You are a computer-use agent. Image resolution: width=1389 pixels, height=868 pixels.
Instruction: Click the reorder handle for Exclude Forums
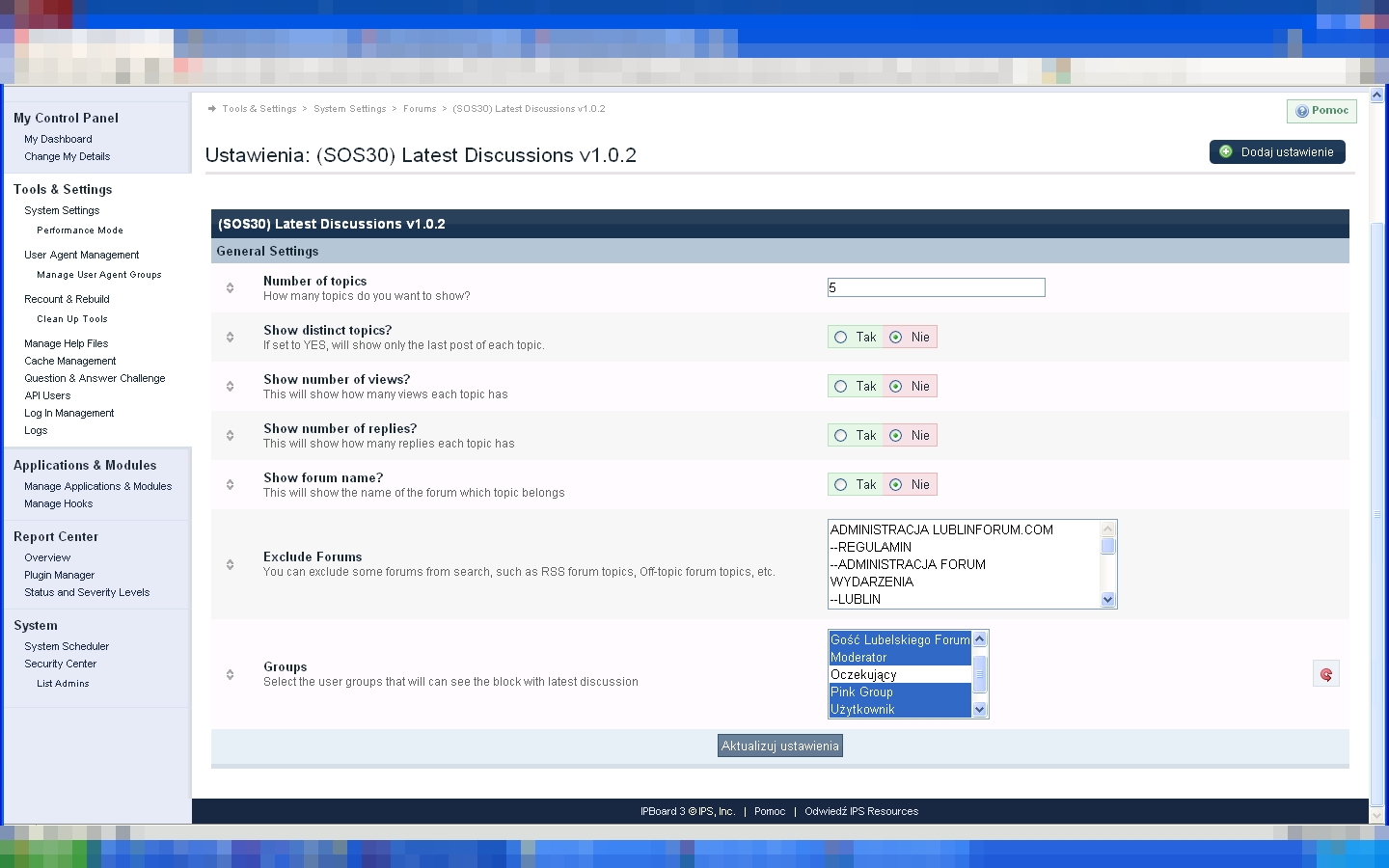click(x=230, y=564)
